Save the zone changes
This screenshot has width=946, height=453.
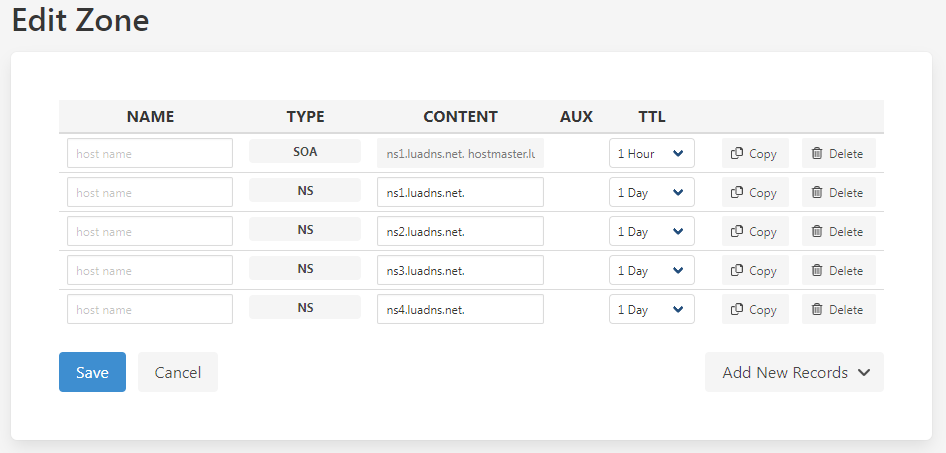[x=92, y=372]
